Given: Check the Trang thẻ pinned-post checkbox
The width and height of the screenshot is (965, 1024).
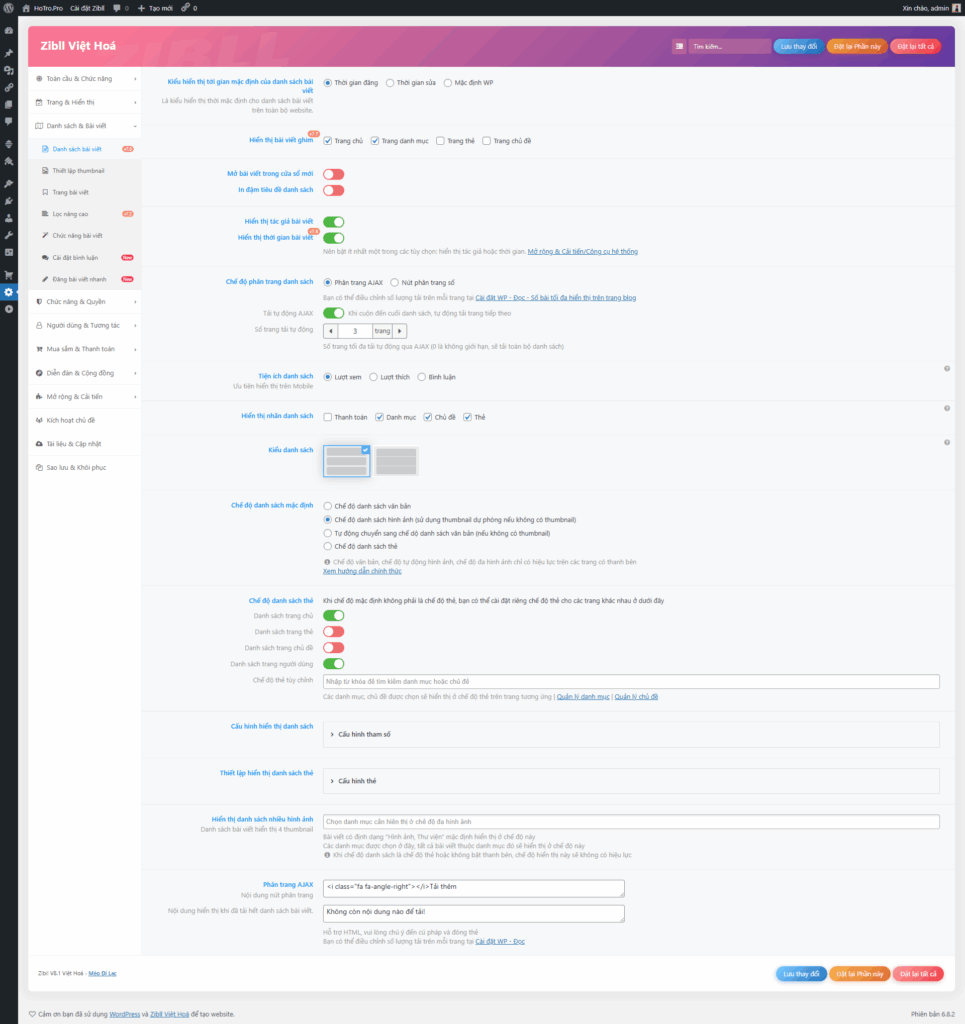Looking at the screenshot, I should tap(440, 140).
